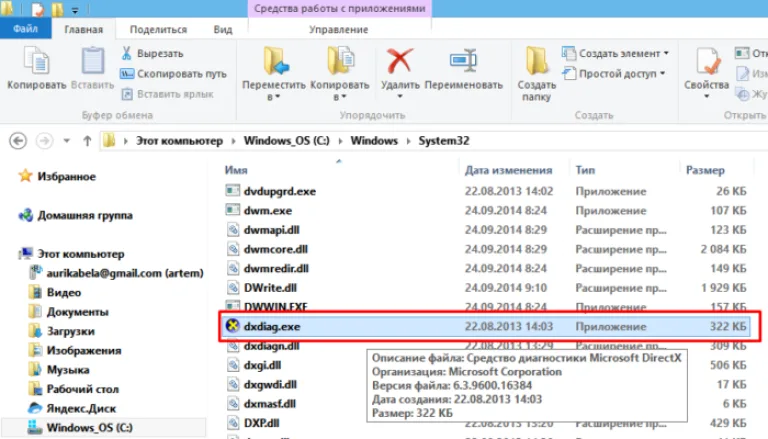The image size is (768, 439).
Task: Select the dxgi.dll file name
Action: [263, 365]
